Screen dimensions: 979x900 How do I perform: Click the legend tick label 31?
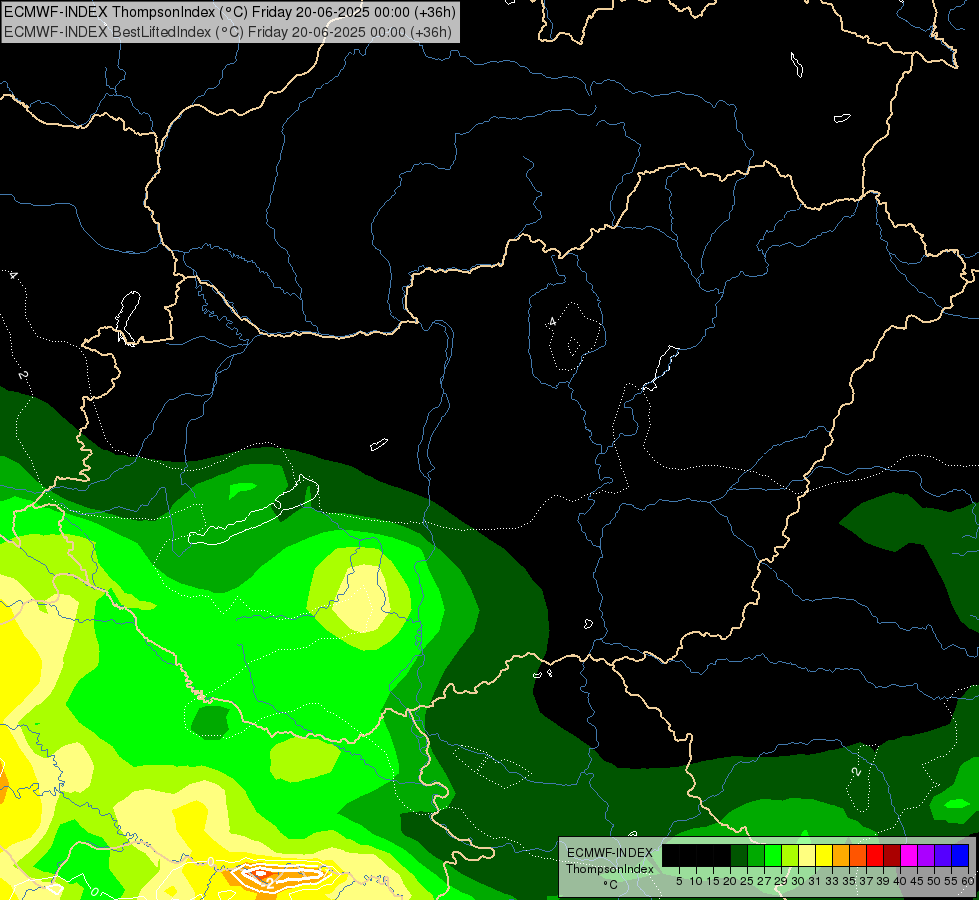click(815, 881)
